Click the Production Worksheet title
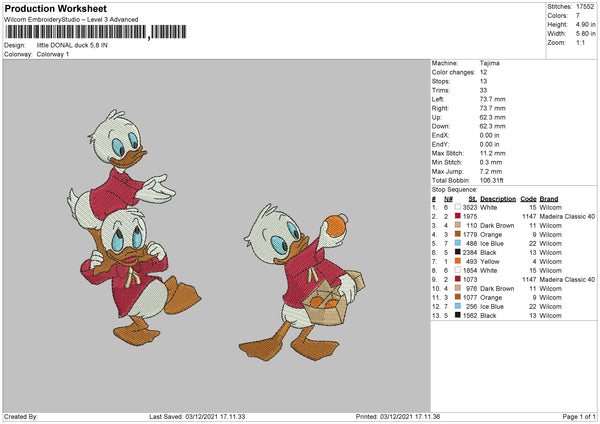Viewport: 600px width, 424px height. point(55,8)
